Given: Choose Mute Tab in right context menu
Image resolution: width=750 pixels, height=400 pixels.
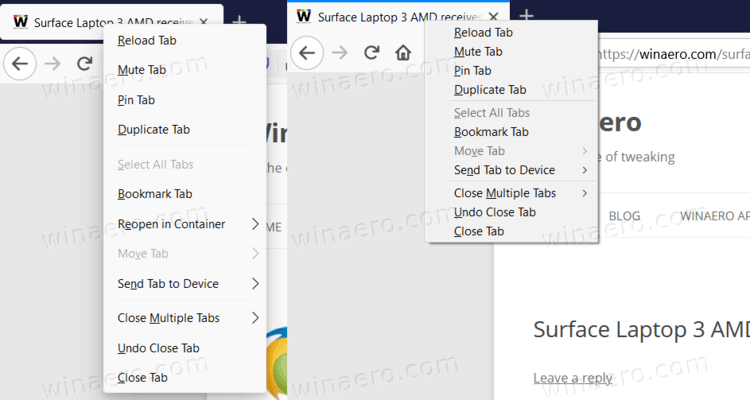Looking at the screenshot, I should pos(511,52).
